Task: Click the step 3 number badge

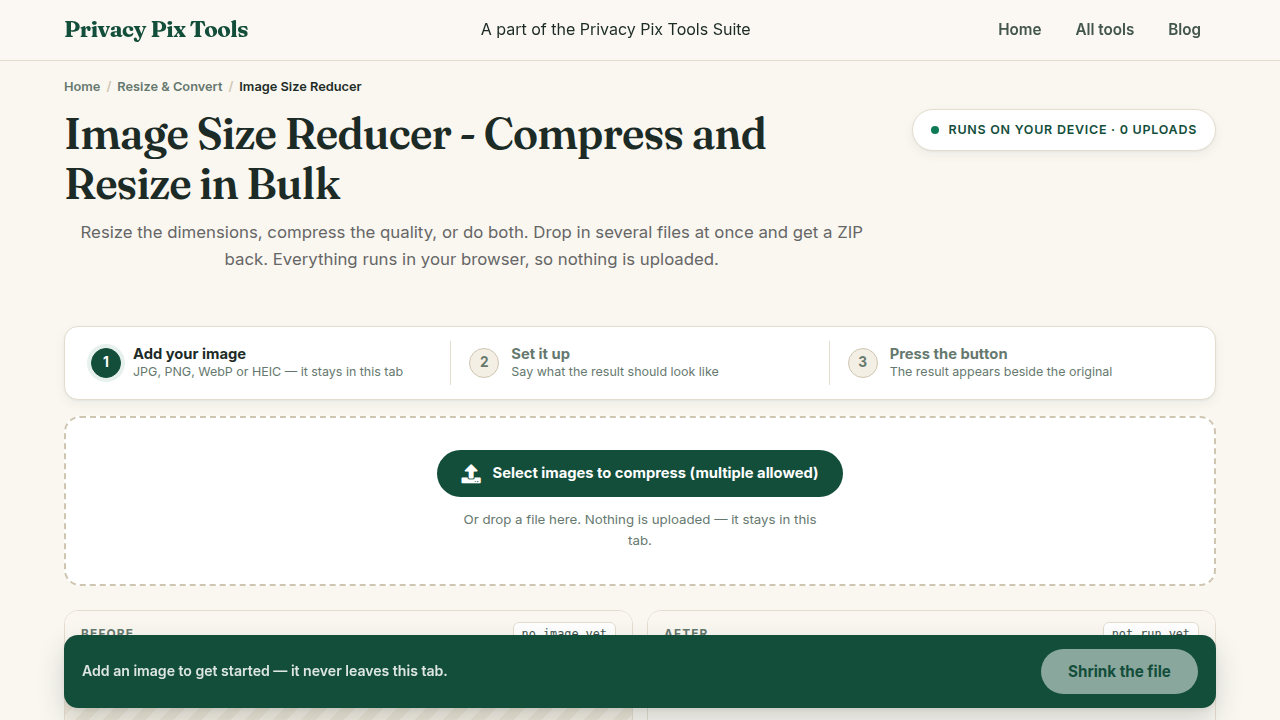Action: point(863,363)
